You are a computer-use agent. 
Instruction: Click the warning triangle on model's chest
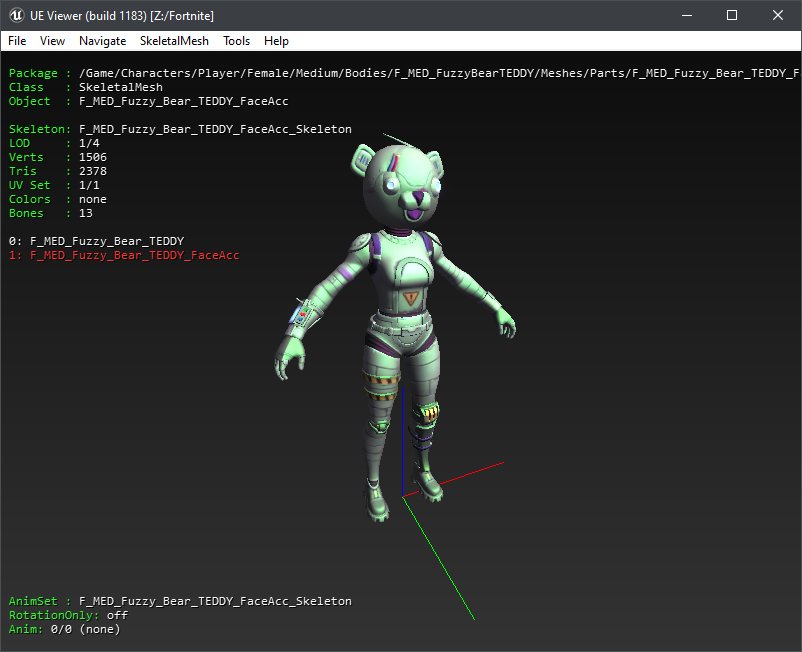click(410, 298)
